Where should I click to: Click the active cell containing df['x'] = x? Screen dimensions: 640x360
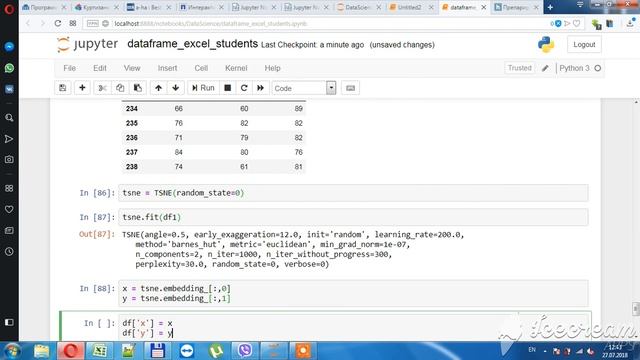pyautogui.click(x=353, y=327)
